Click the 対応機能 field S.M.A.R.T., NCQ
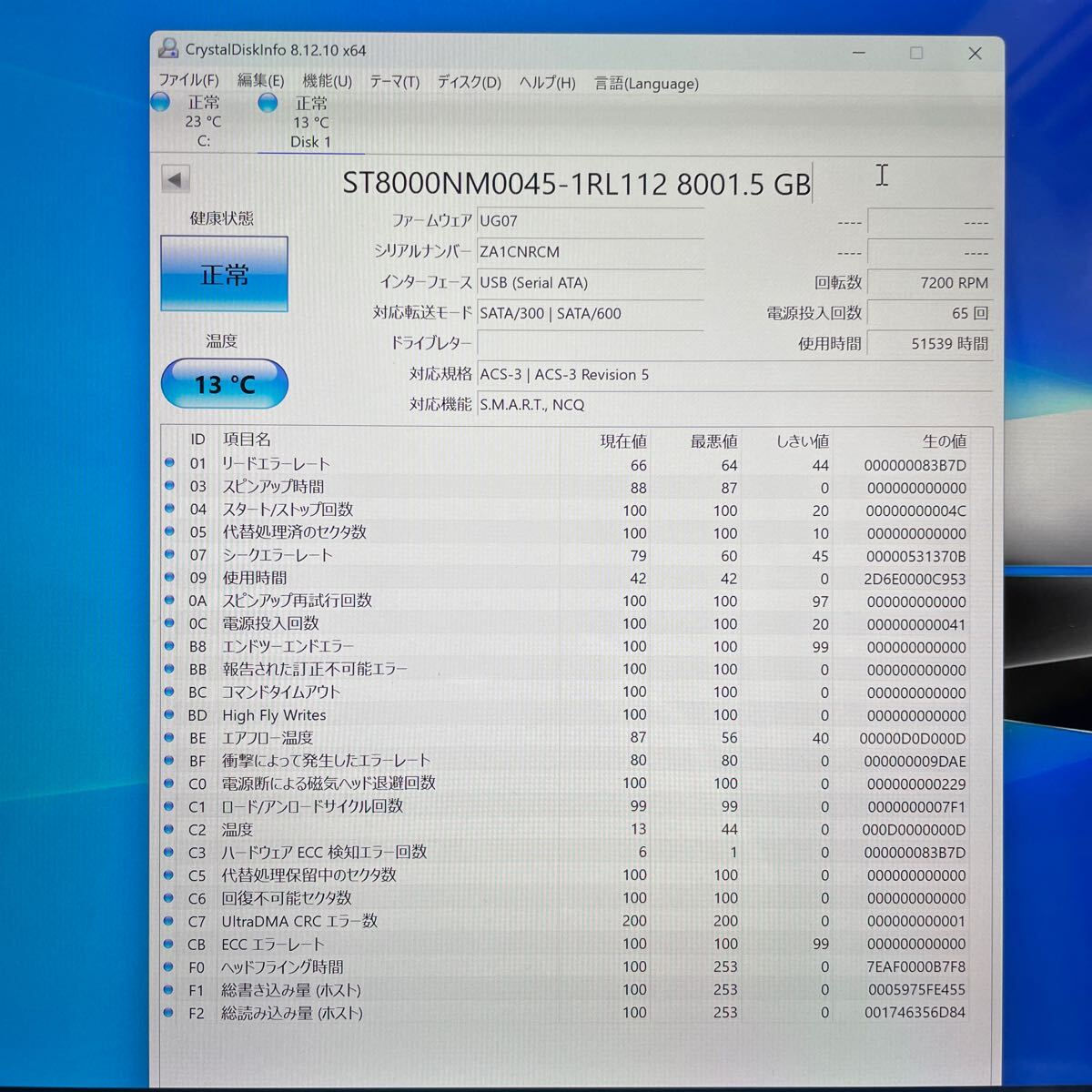This screenshot has width=1092, height=1092. tap(734, 405)
